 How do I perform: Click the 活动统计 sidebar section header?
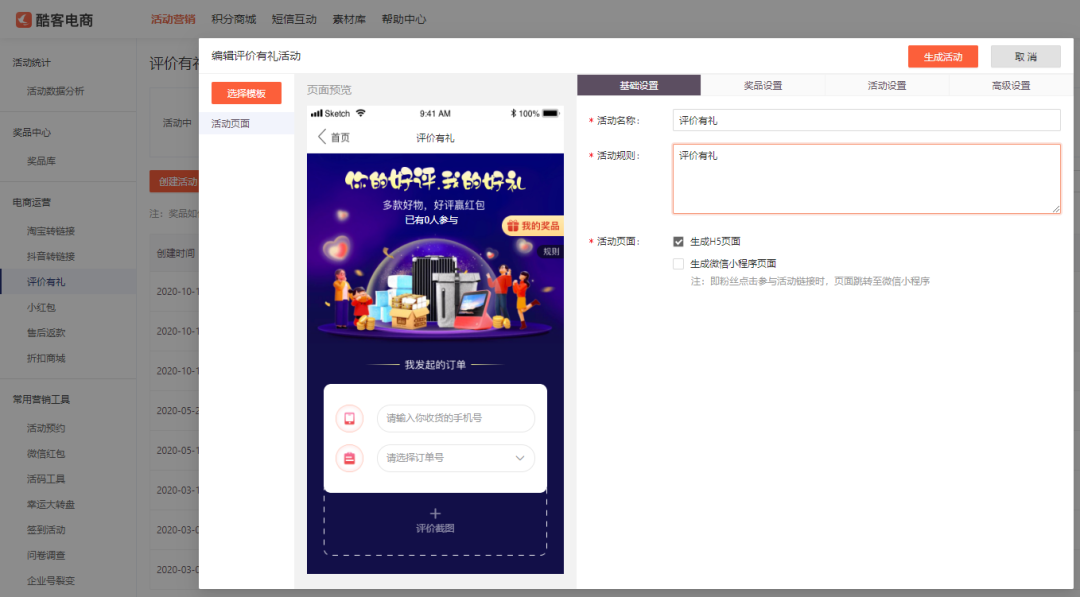coord(32,63)
